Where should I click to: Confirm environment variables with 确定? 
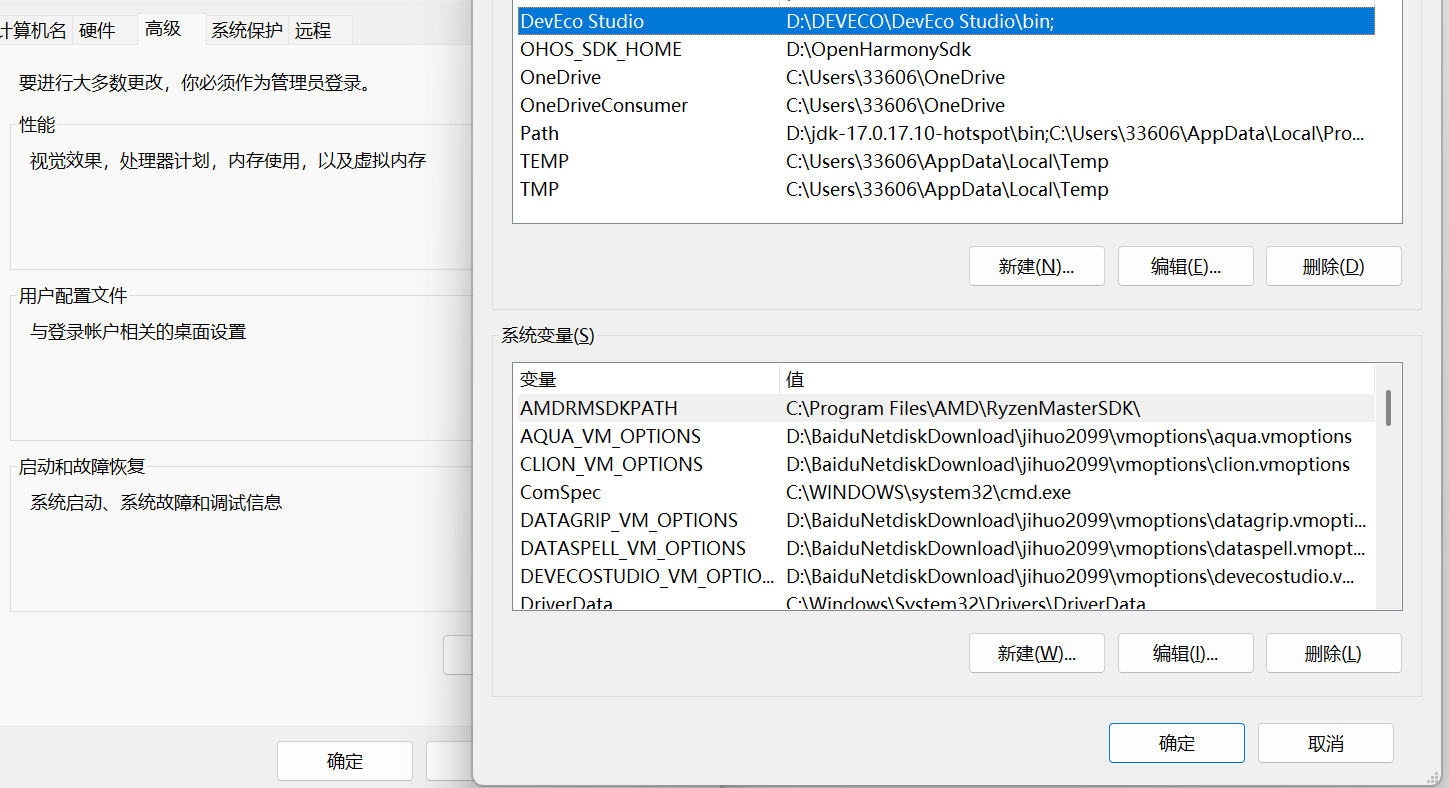(x=1176, y=743)
